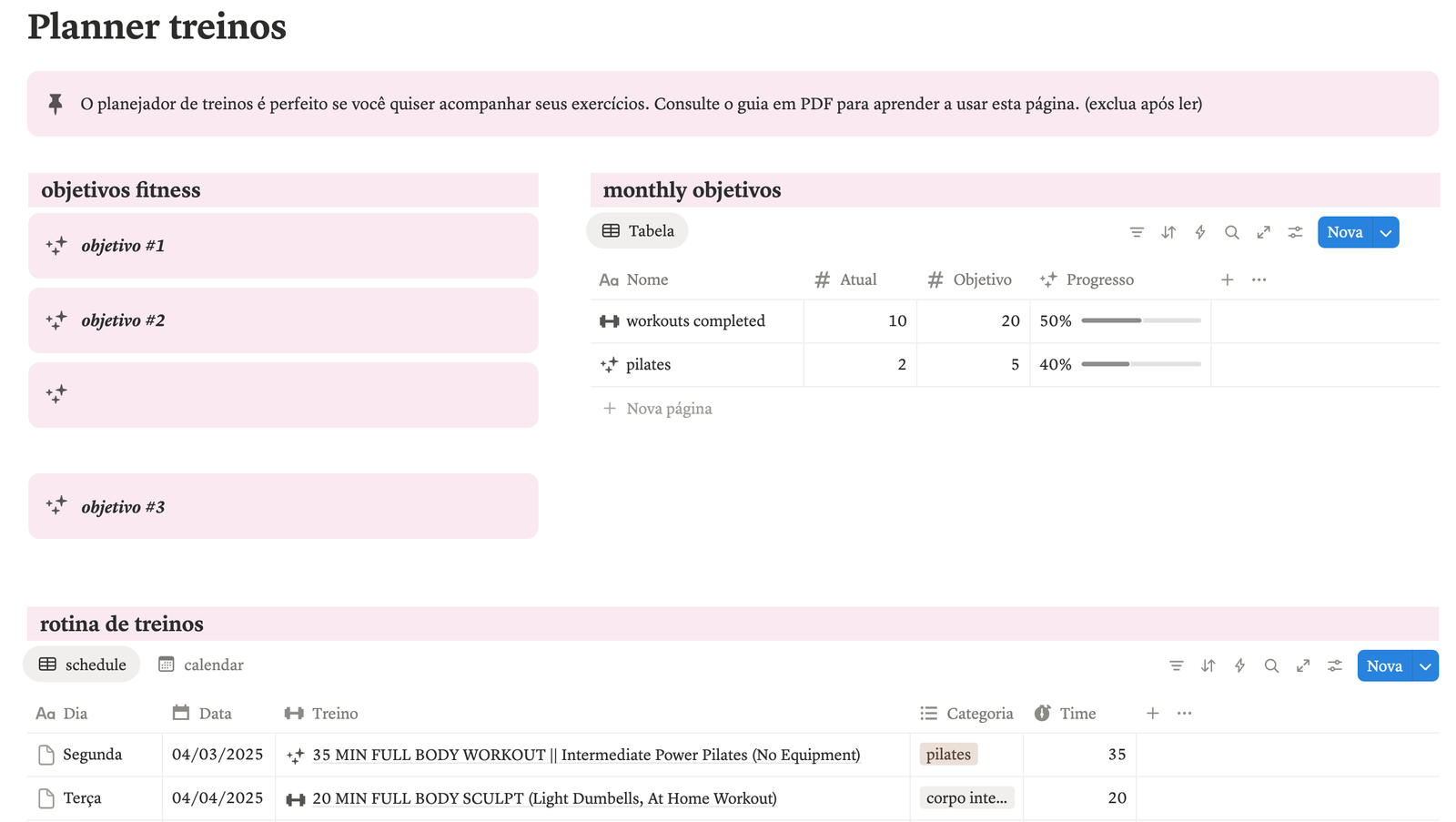Viewport: 1456px width, 822px height.
Task: Search the monthly objetivos database
Action: 1231,232
